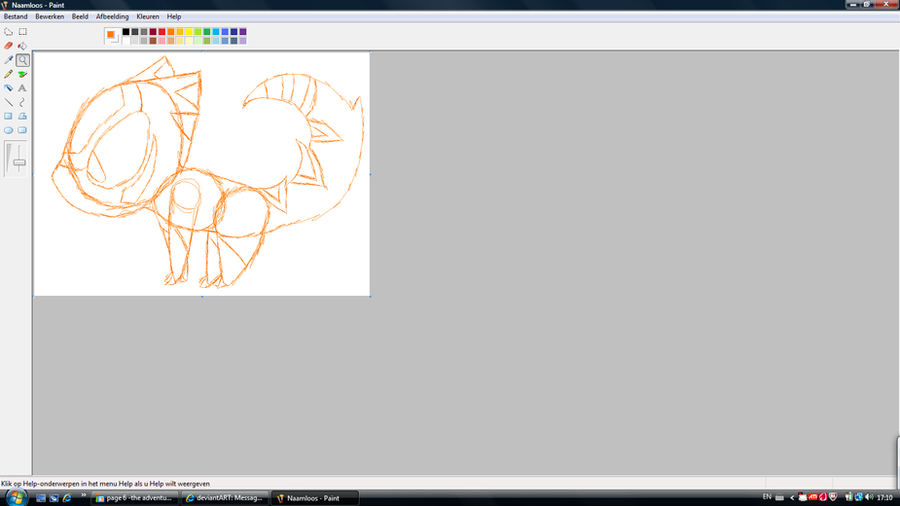Select the Ellipse shape tool
This screenshot has height=506, width=900.
[8, 130]
